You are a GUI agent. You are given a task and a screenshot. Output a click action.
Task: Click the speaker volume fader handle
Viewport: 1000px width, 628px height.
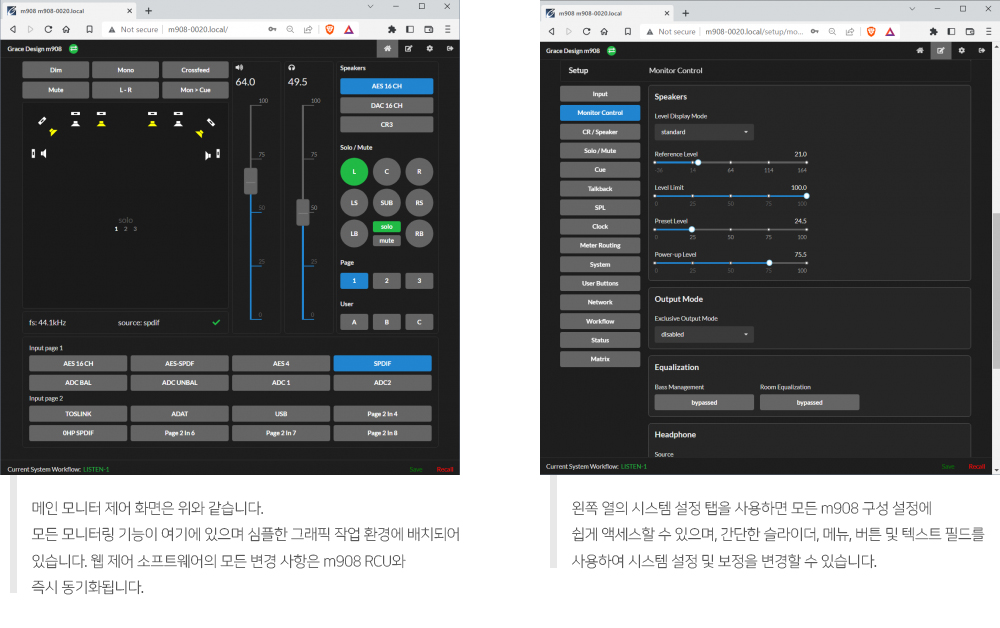(x=251, y=181)
